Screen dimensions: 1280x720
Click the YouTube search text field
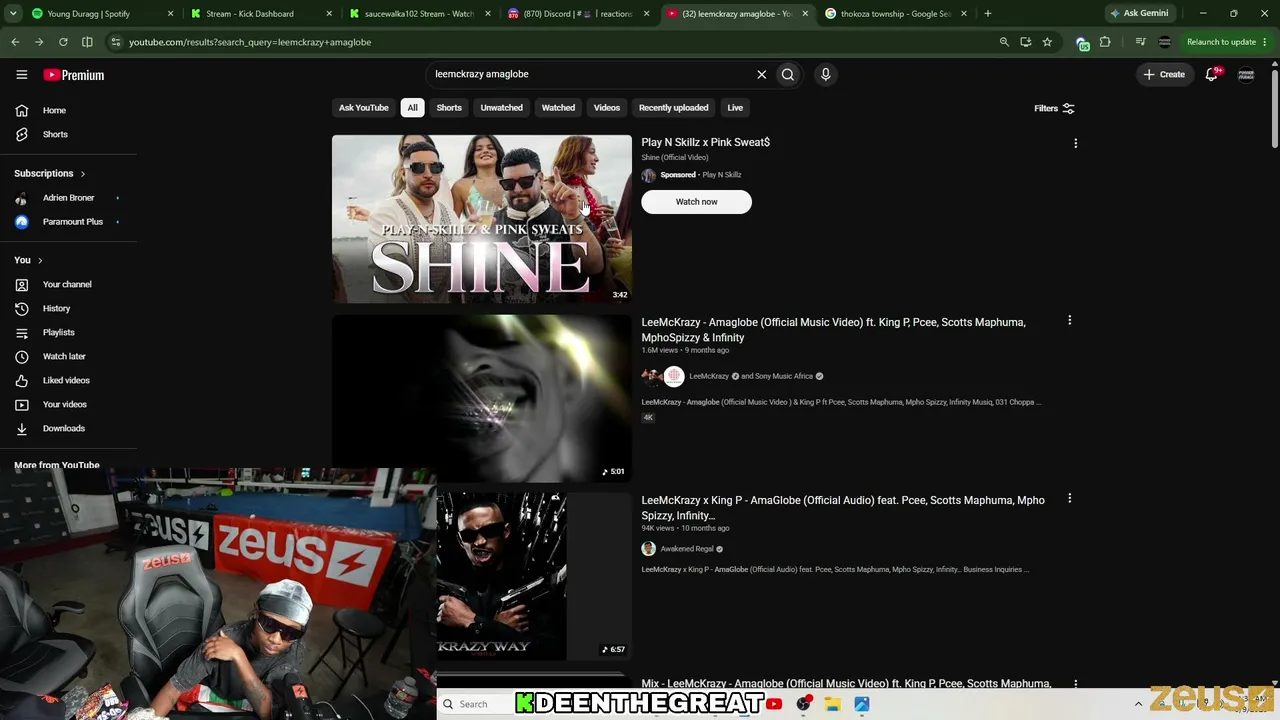(590, 74)
